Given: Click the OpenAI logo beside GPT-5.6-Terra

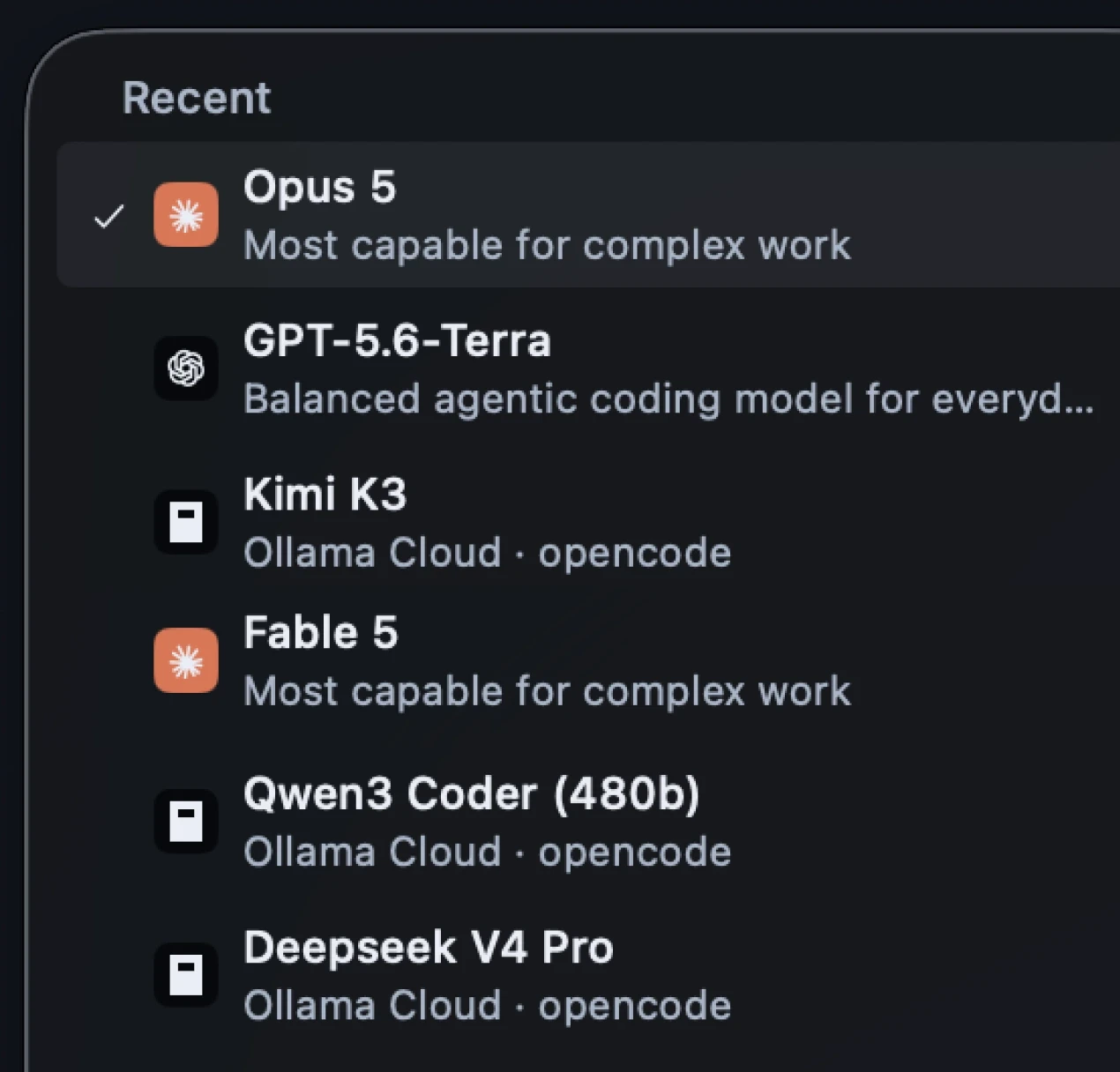Looking at the screenshot, I should click(x=186, y=368).
